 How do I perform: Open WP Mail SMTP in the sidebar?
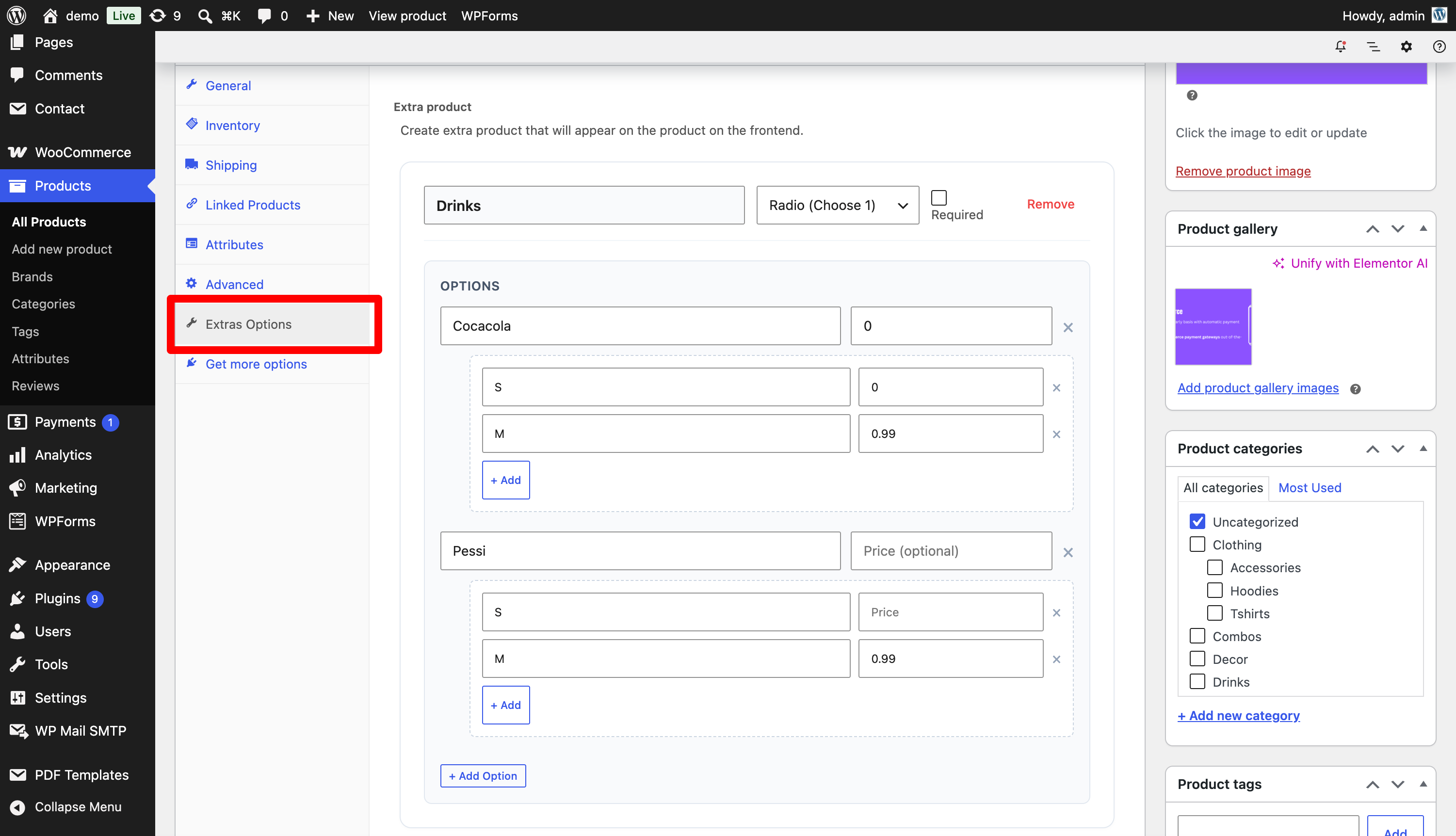[78, 731]
